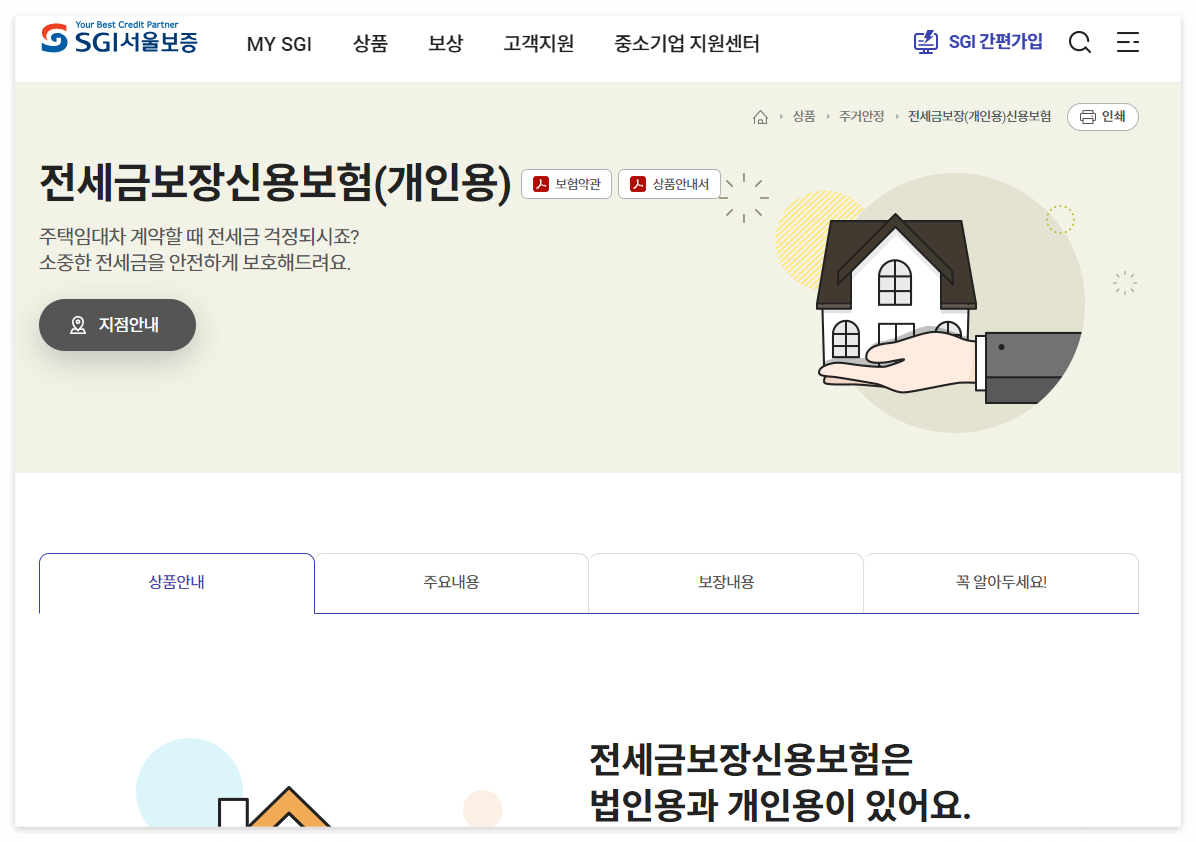Click the location pin icon in 지점안내
1196x842 pixels.
(78, 325)
